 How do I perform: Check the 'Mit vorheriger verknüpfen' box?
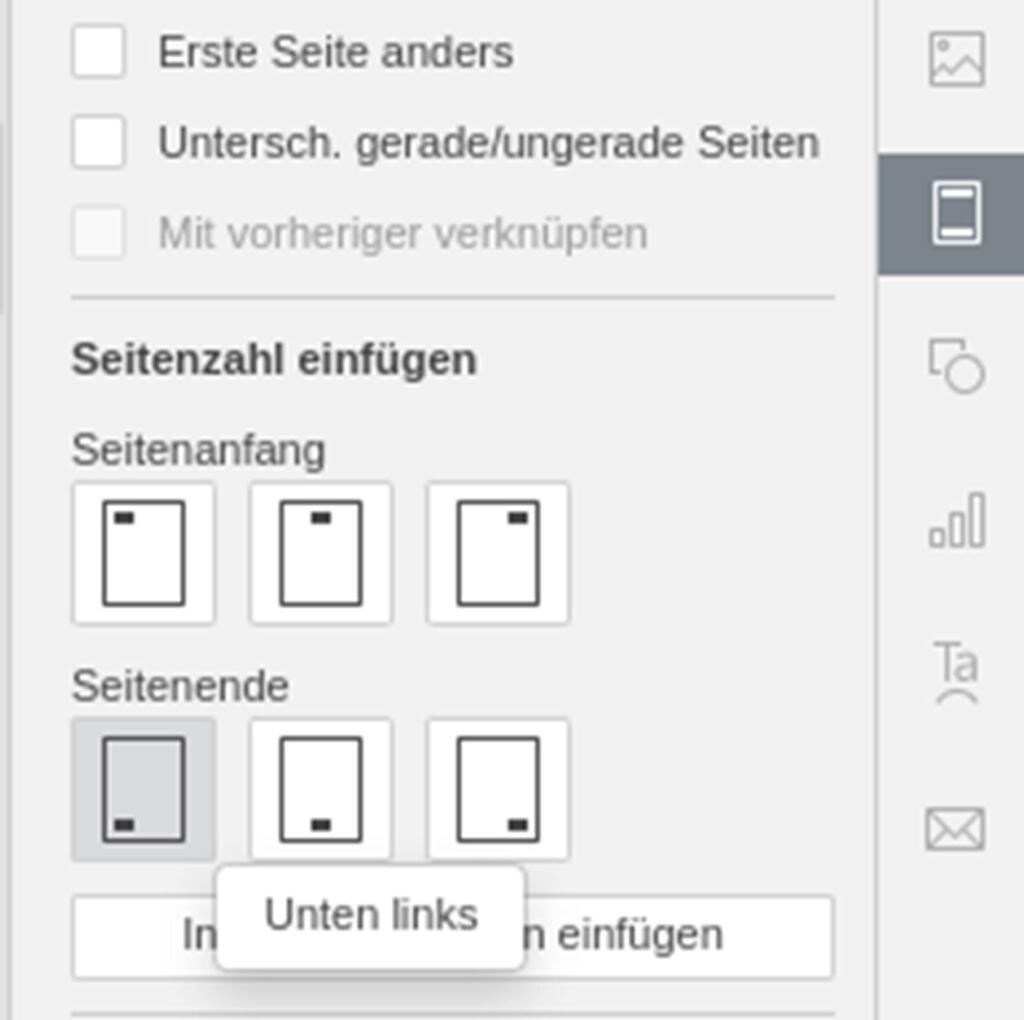[99, 232]
